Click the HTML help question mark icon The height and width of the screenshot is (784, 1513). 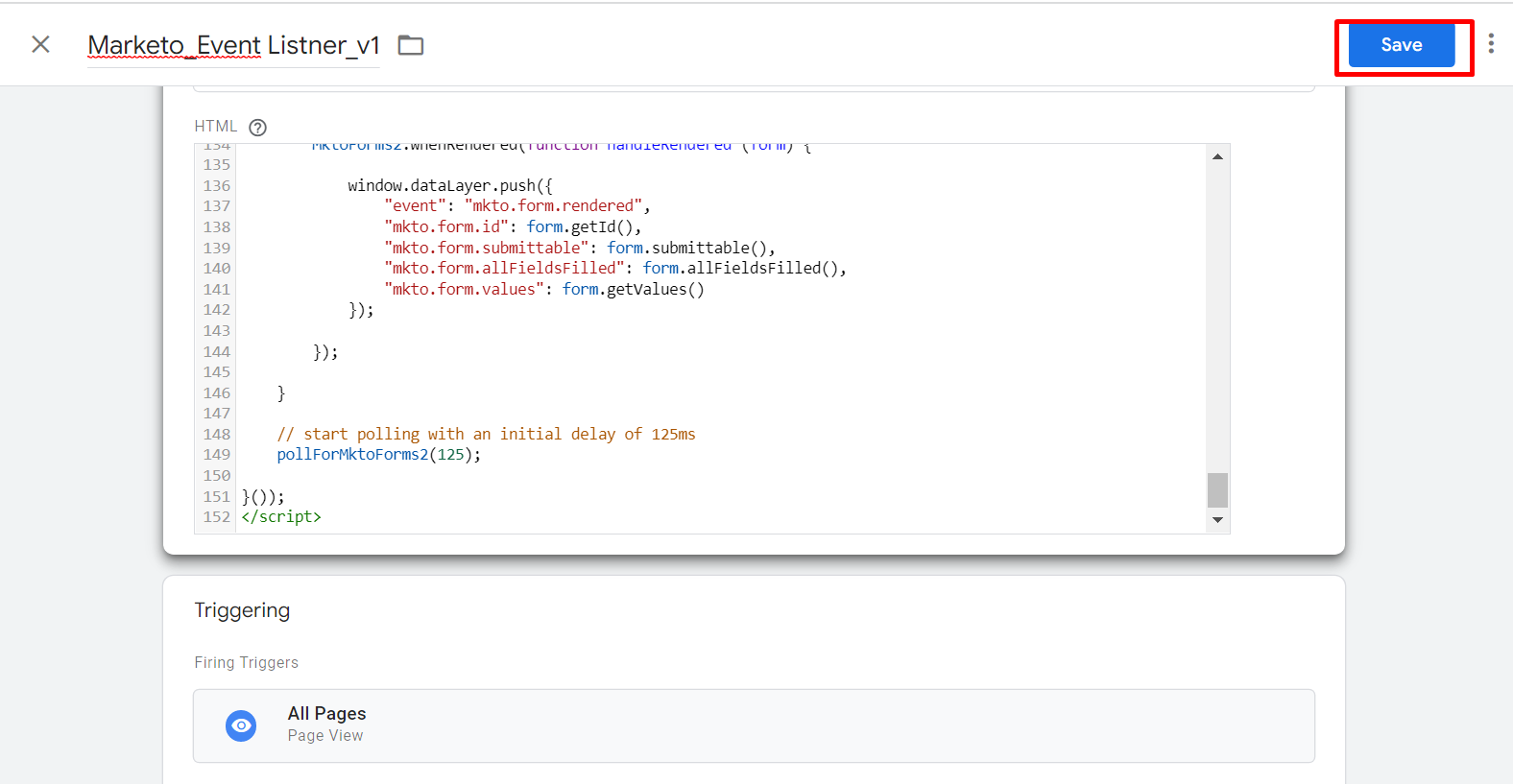257,127
